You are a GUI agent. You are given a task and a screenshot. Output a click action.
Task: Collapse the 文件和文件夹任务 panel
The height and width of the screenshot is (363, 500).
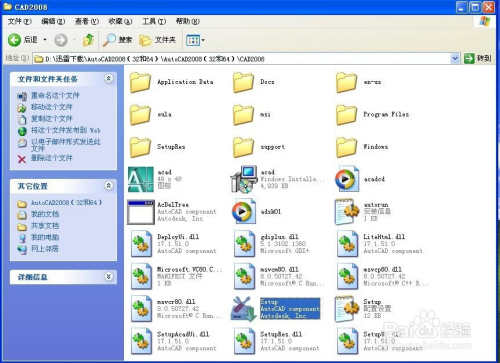108,79
